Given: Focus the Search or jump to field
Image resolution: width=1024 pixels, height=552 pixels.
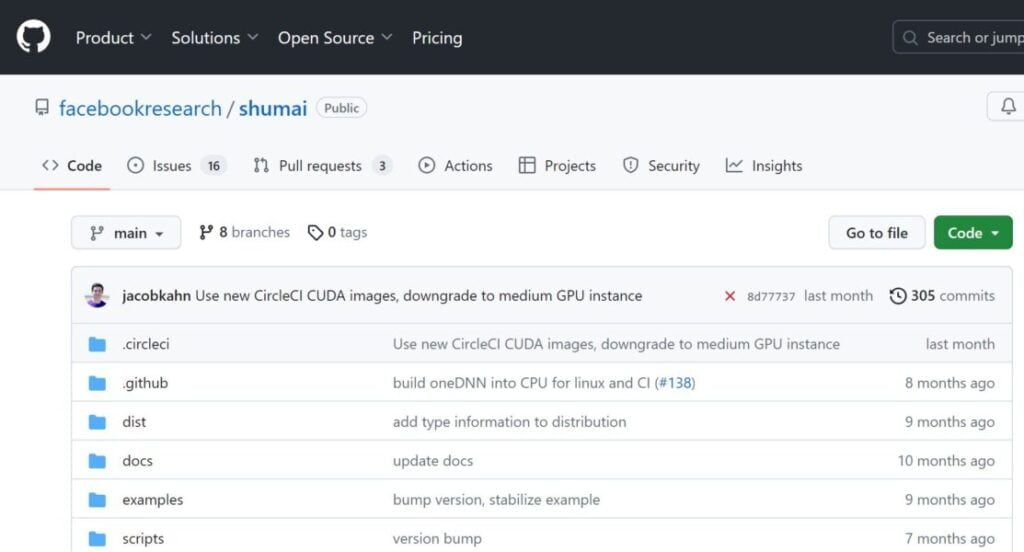Looking at the screenshot, I should tap(959, 38).
